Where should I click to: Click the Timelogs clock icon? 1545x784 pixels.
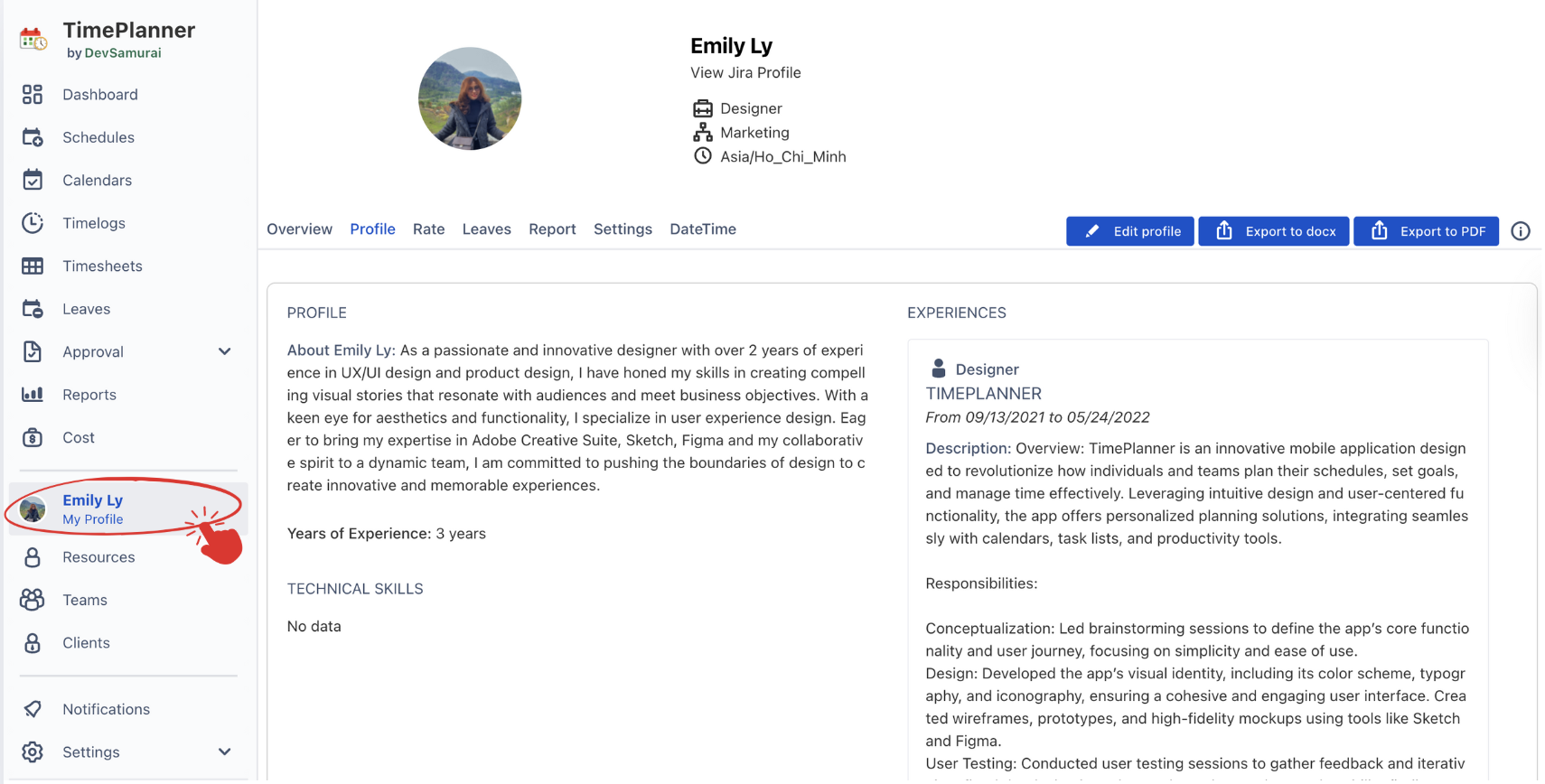click(x=33, y=223)
